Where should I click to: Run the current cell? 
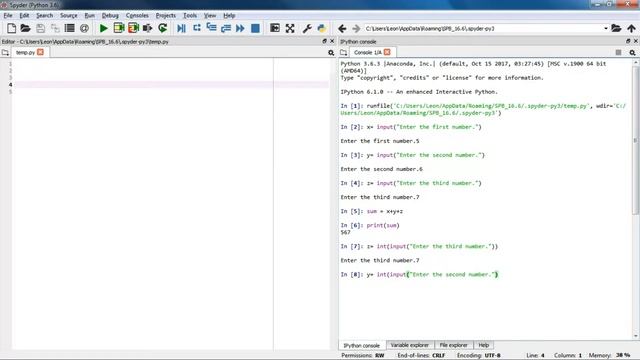point(119,28)
